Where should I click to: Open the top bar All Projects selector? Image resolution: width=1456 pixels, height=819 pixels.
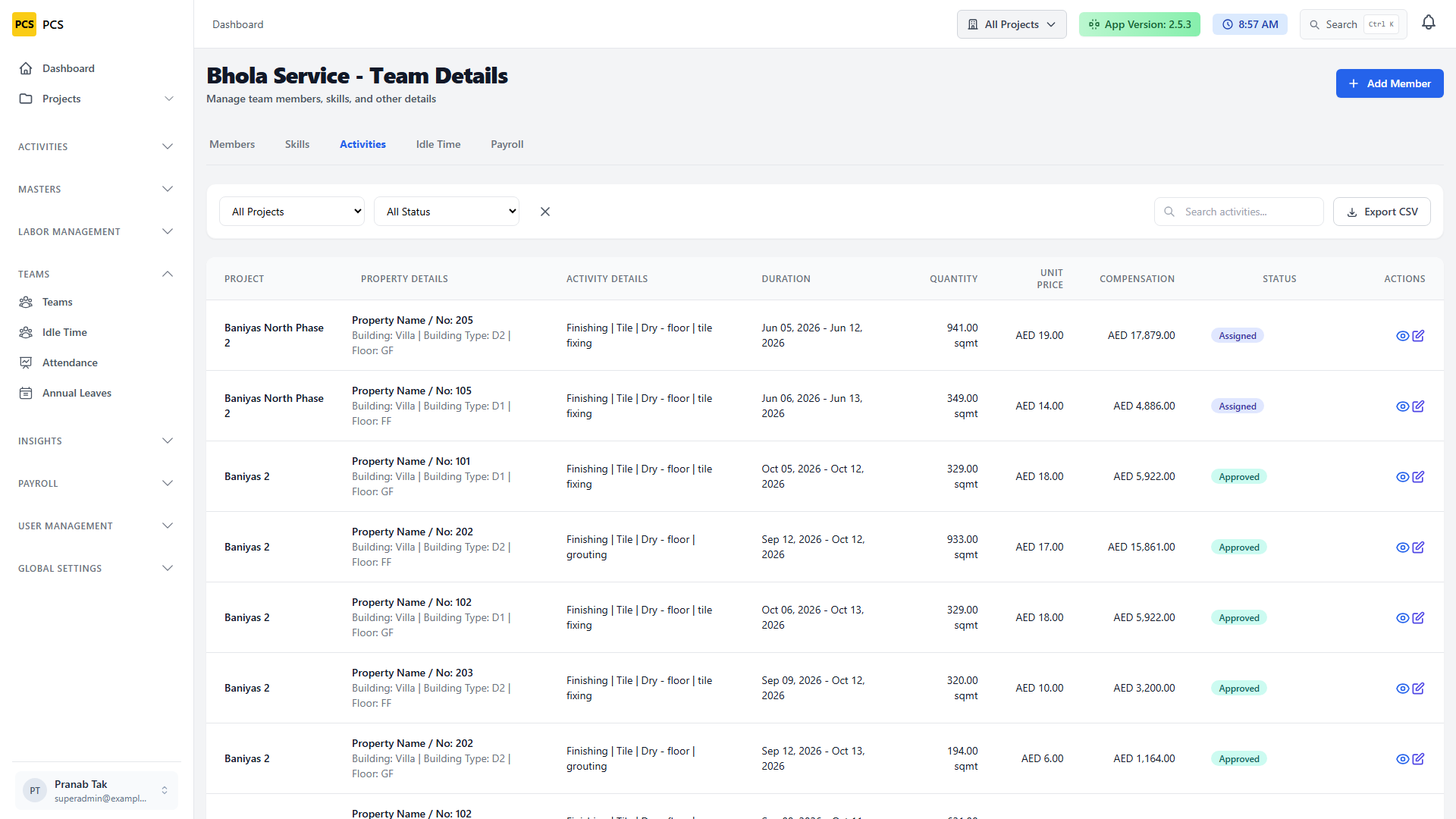click(1012, 24)
